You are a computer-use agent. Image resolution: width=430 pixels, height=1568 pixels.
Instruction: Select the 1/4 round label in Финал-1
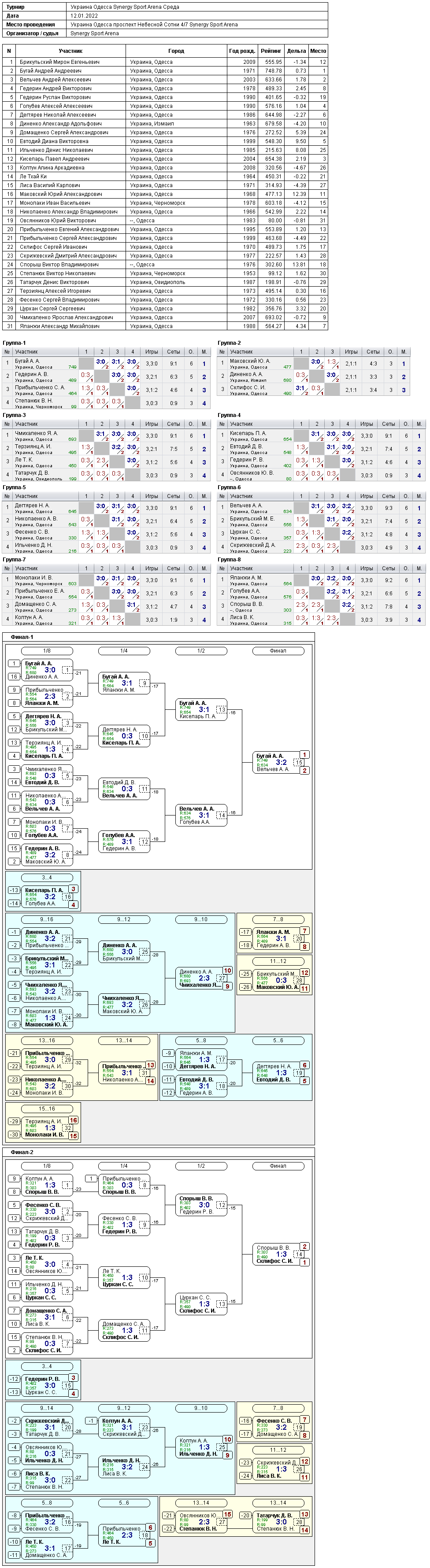(x=124, y=651)
